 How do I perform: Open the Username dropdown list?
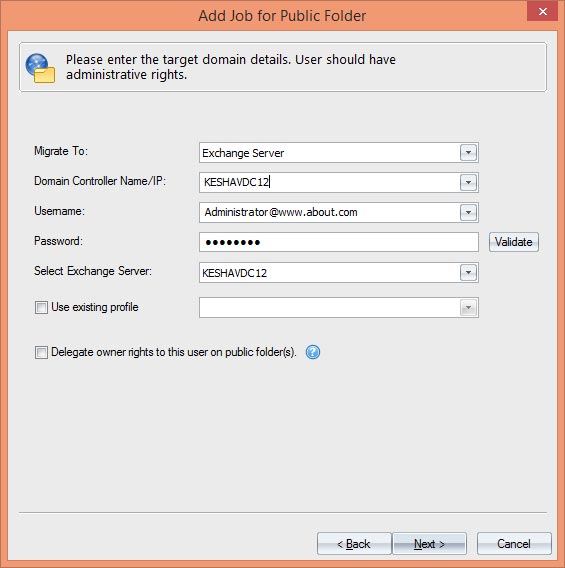468,212
